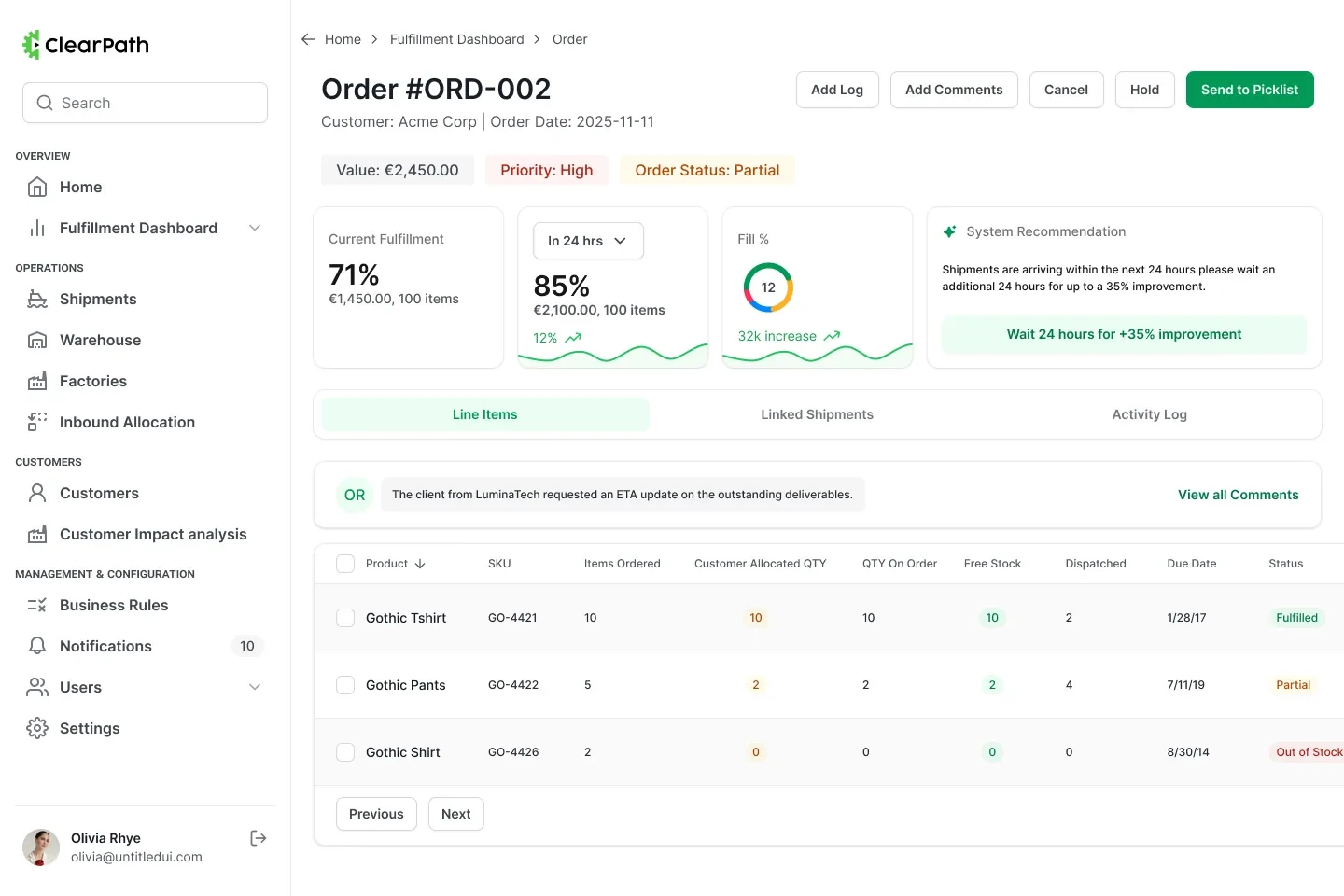Click the Product column sort arrow
The height and width of the screenshot is (896, 1344).
420,564
